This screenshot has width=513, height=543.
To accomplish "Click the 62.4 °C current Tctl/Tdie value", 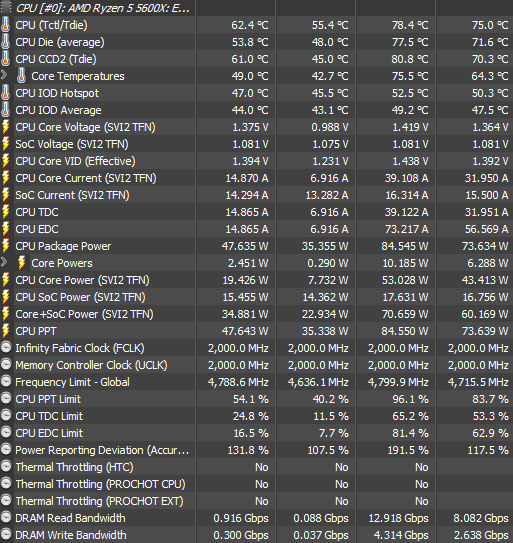I will [250, 25].
